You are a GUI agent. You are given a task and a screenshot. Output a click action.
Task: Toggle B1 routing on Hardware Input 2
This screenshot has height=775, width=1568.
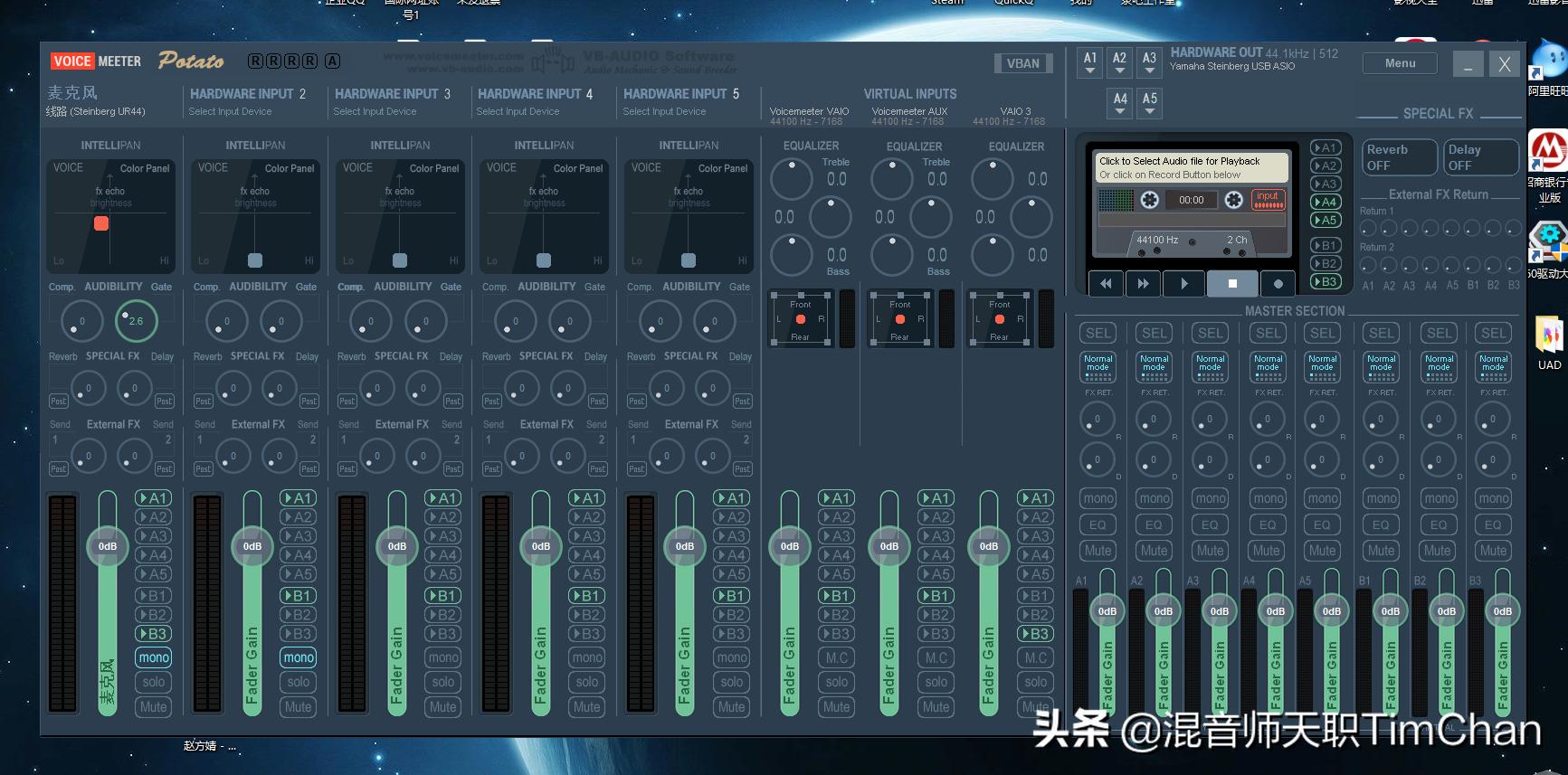[298, 596]
